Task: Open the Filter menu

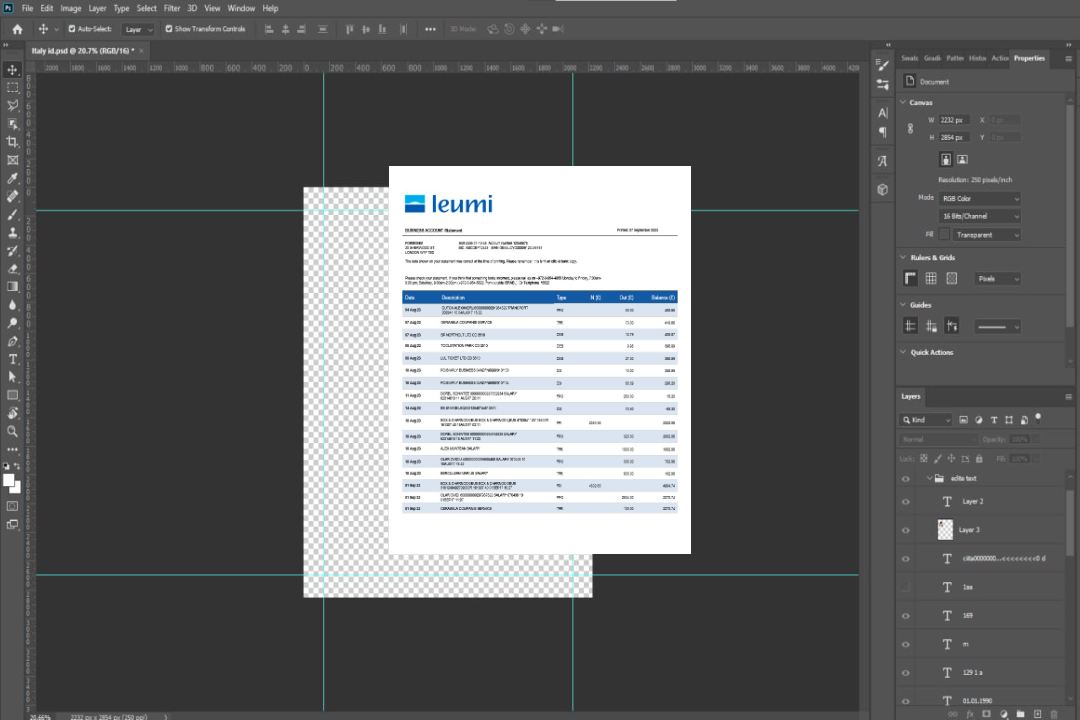Action: click(172, 8)
